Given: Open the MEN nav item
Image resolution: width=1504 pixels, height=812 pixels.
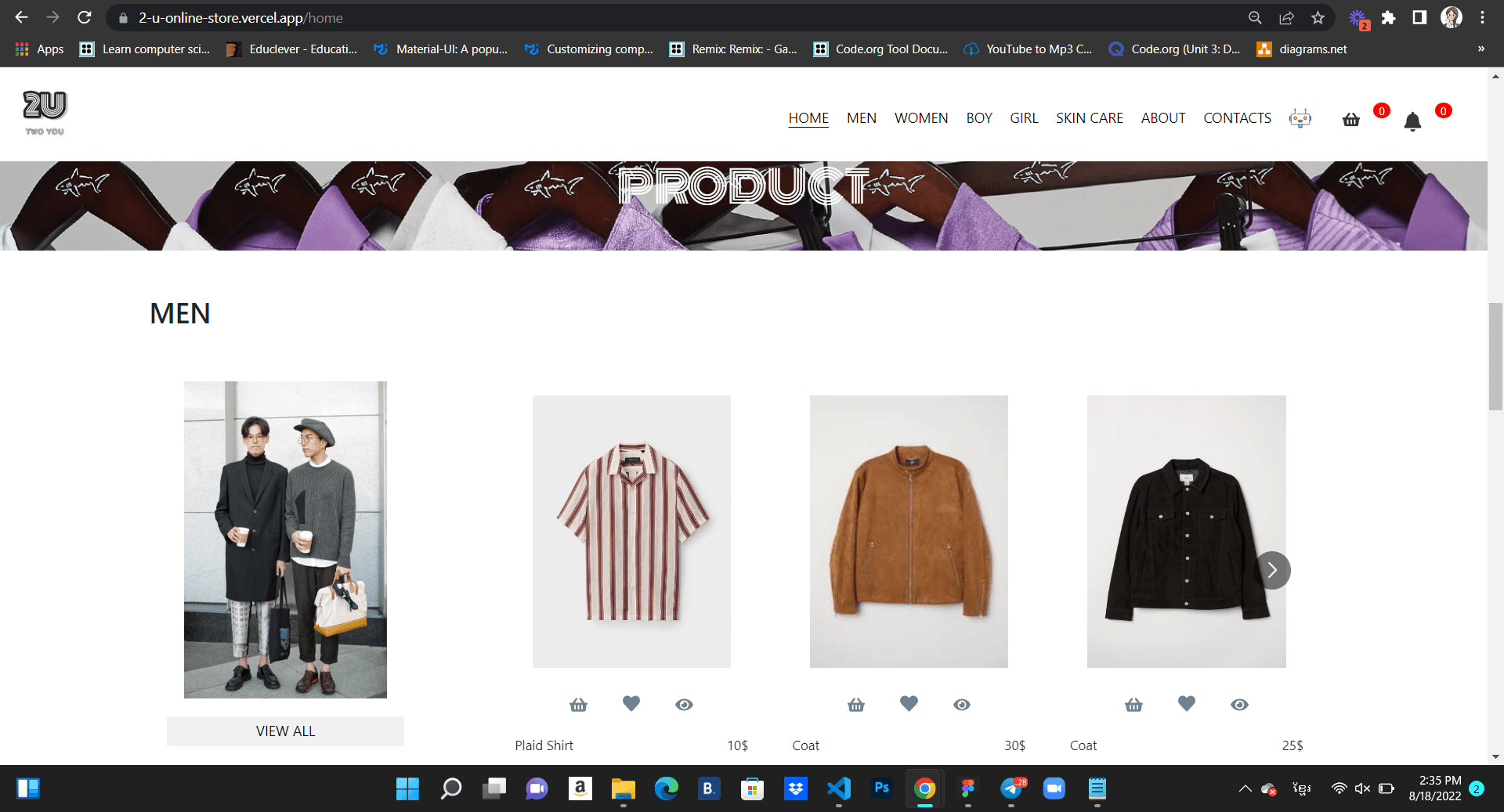Looking at the screenshot, I should pos(862,118).
